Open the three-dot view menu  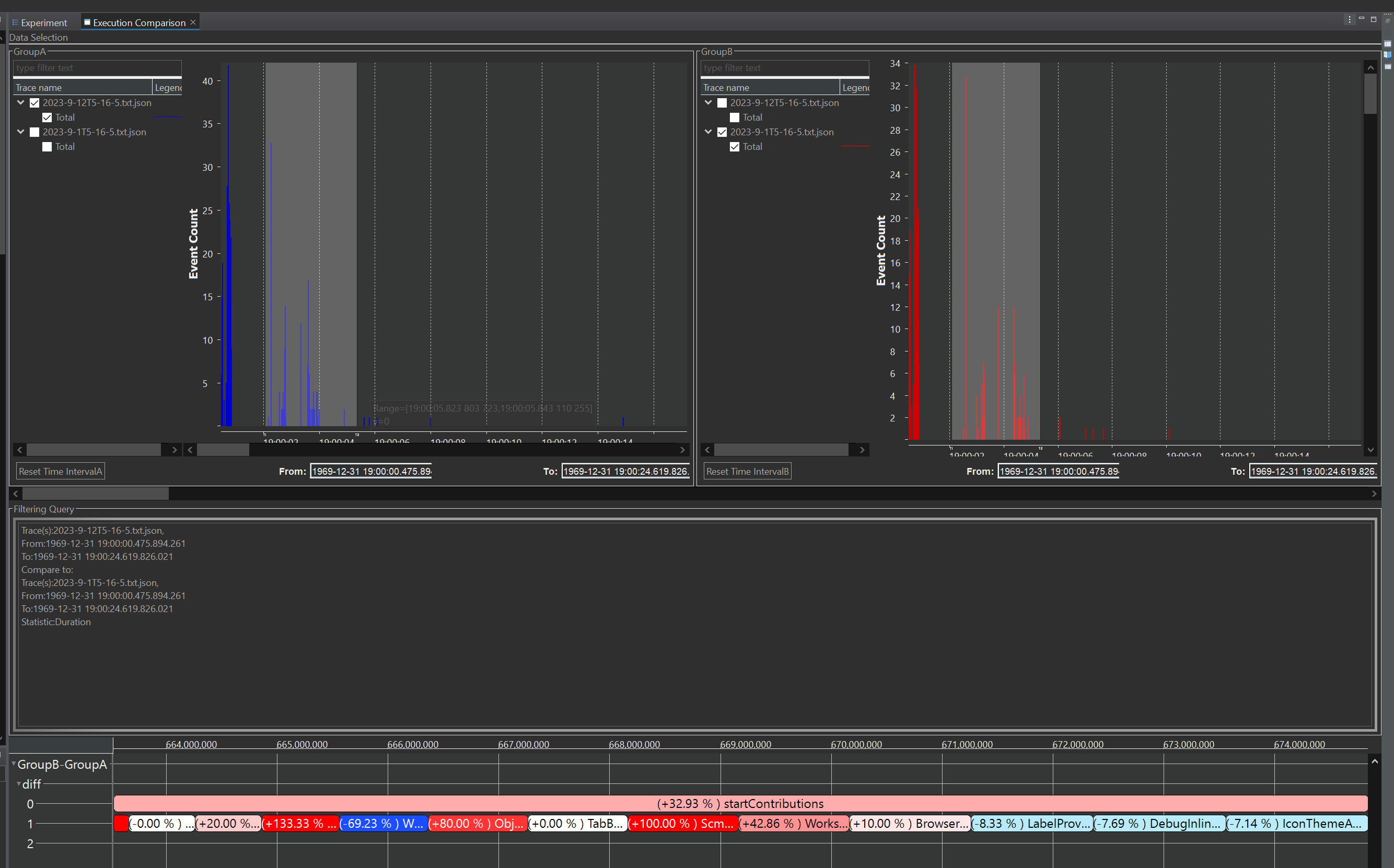click(1349, 19)
